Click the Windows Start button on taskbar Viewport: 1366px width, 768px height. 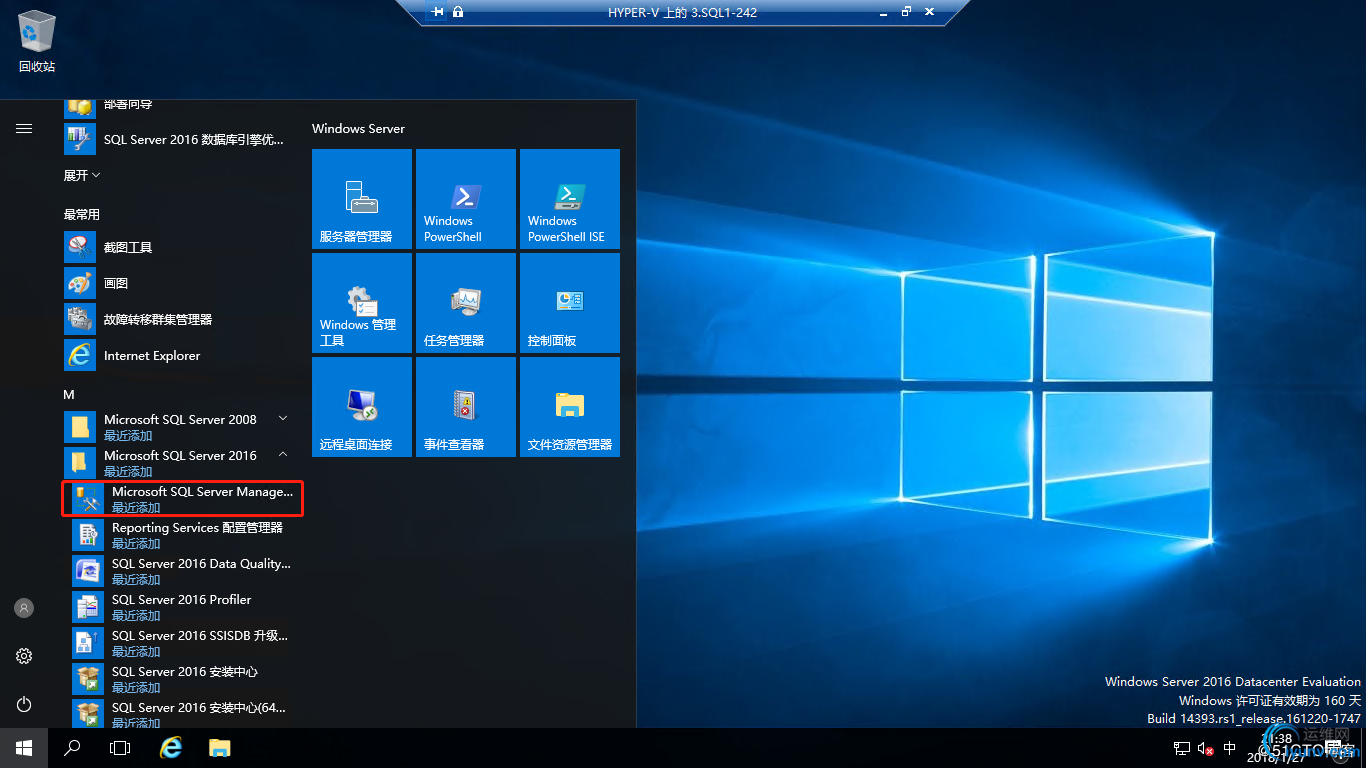tap(24, 748)
